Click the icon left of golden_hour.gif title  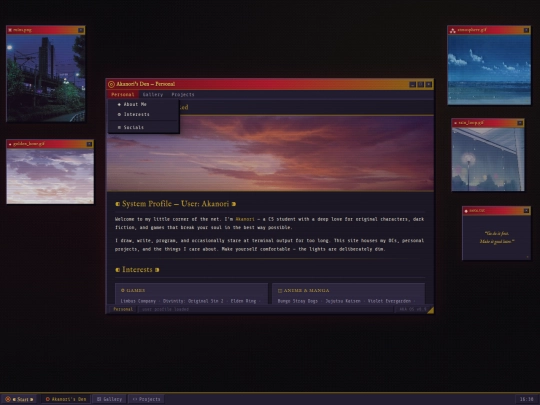(x=10, y=144)
